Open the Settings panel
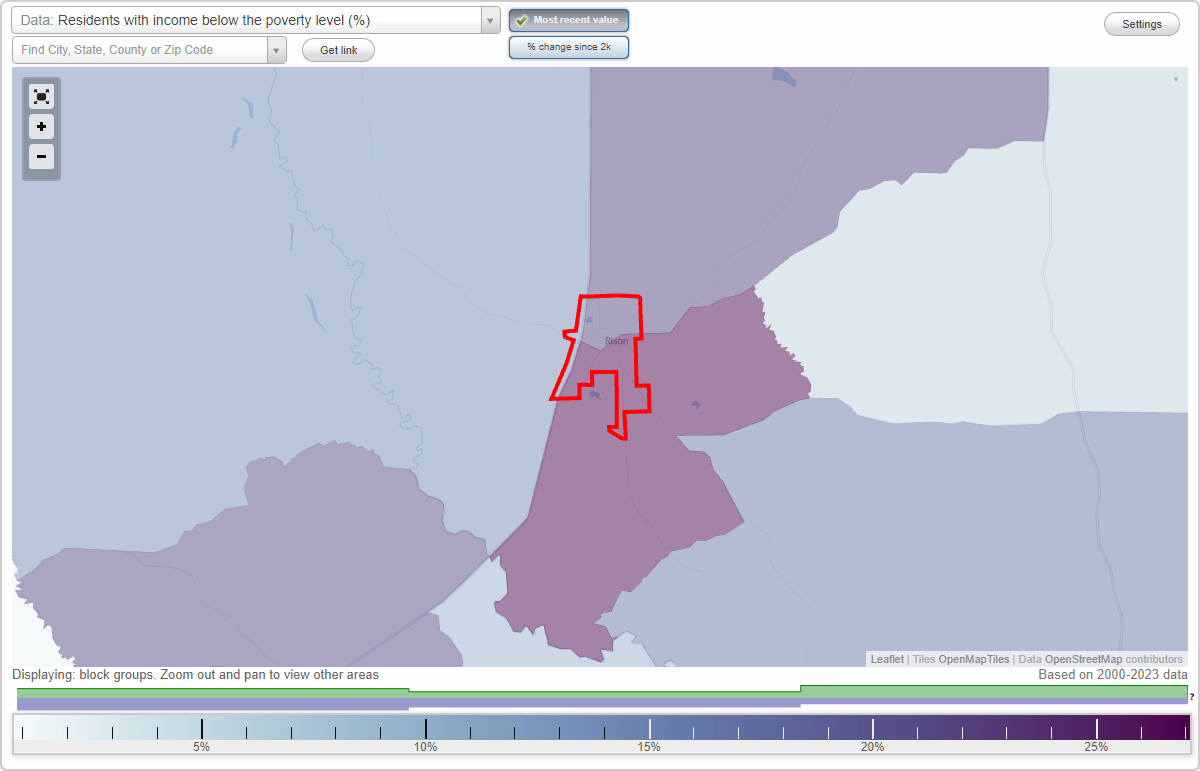 click(1141, 23)
